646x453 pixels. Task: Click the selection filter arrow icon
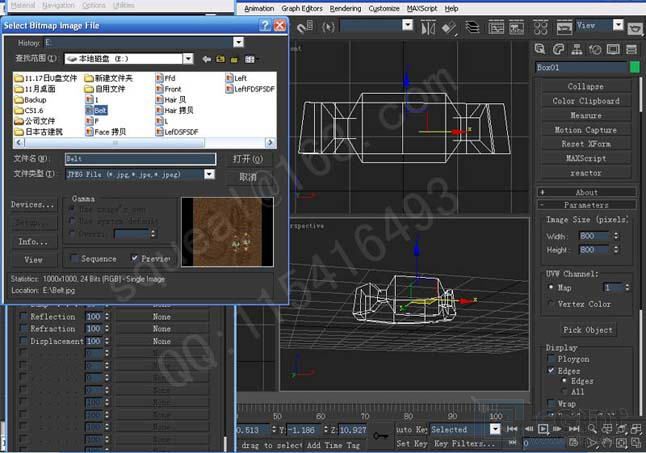click(328, 28)
